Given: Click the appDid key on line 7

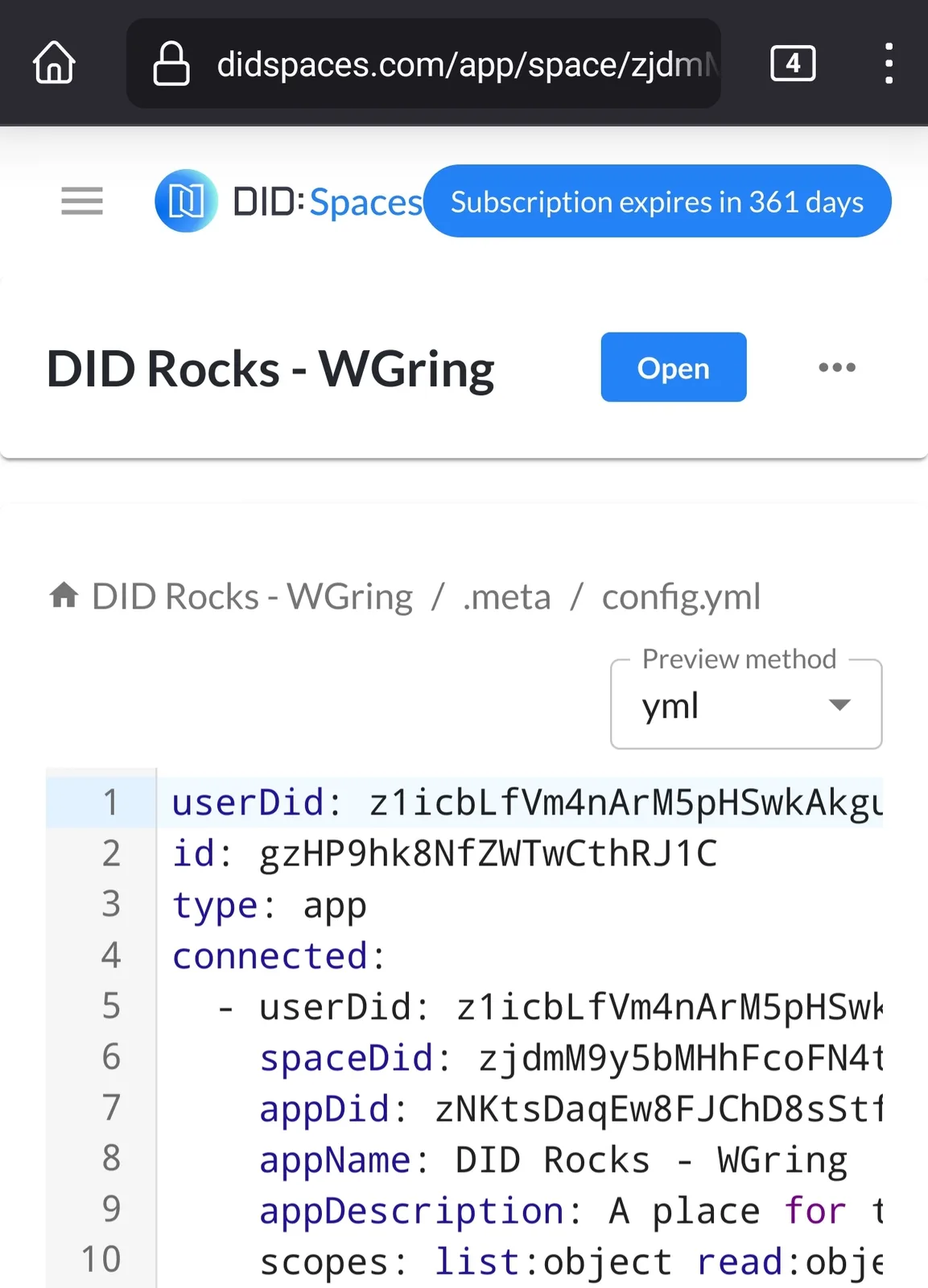Looking at the screenshot, I should [324, 1108].
